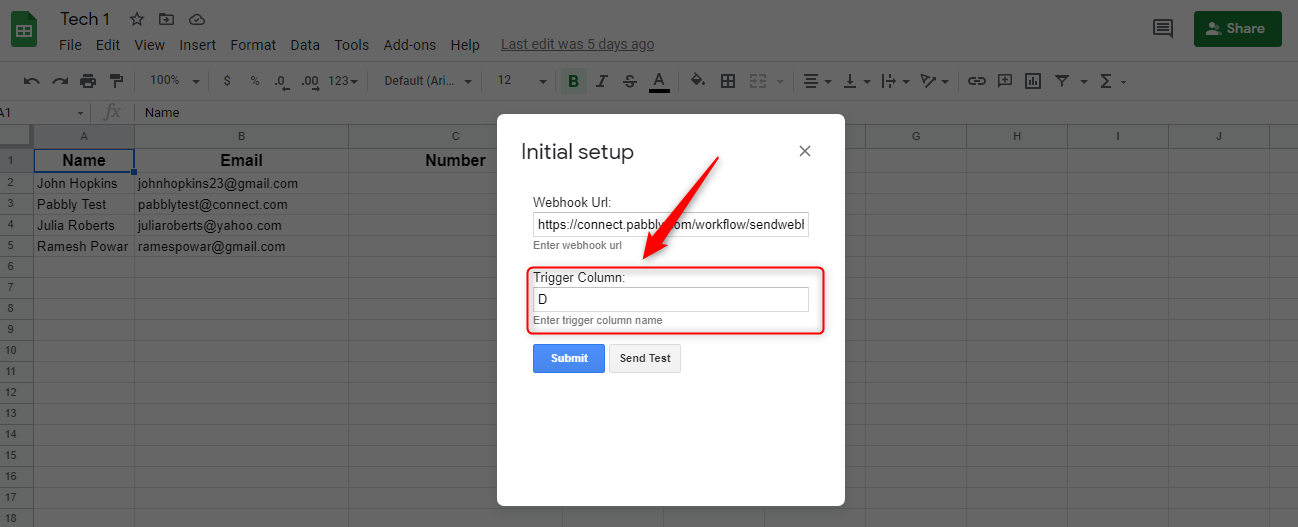This screenshot has width=1298, height=527.
Task: Click the insert chart icon
Action: tap(1033, 81)
